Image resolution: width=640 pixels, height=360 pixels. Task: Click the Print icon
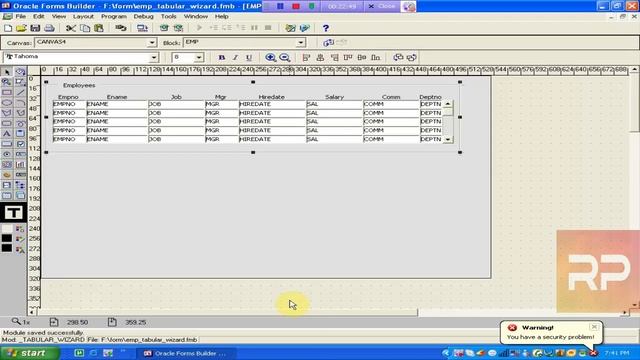49,28
